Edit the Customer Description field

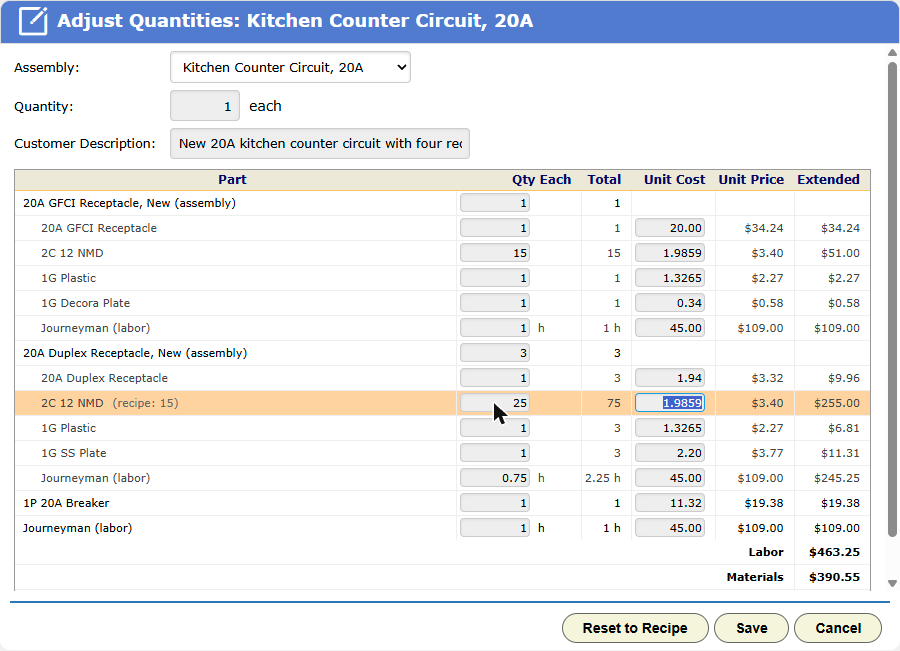click(320, 144)
